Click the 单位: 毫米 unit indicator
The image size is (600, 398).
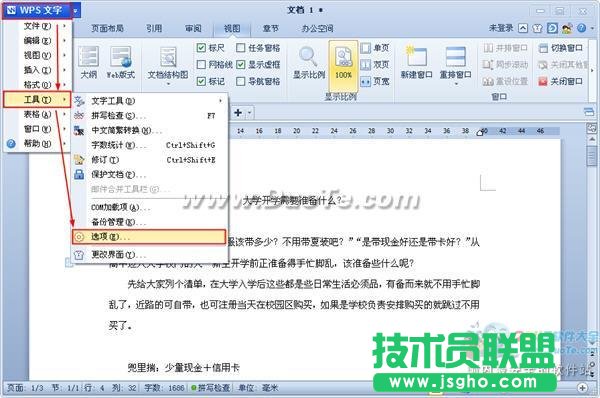click(x=258, y=388)
